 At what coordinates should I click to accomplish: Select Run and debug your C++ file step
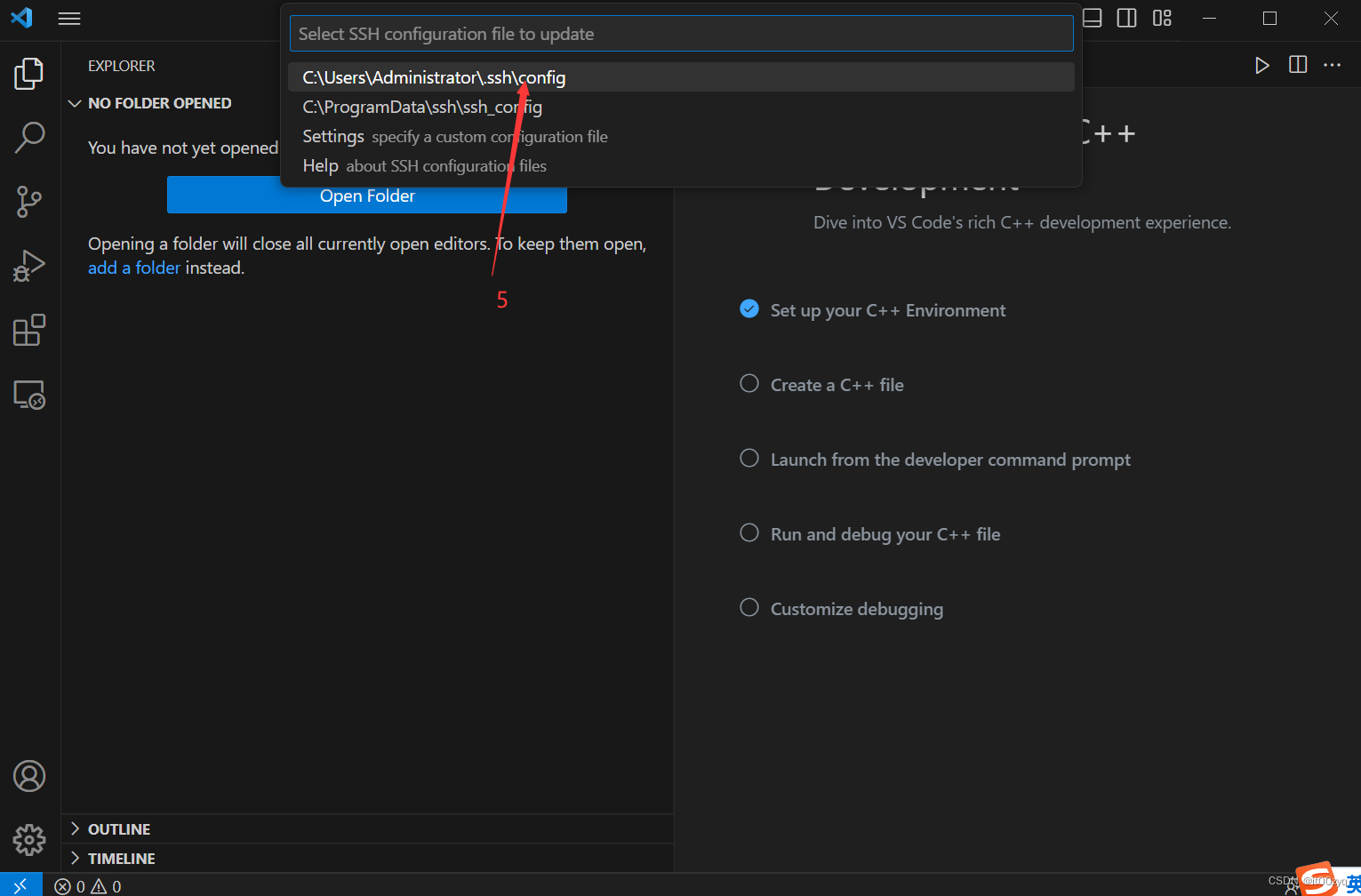point(870,534)
